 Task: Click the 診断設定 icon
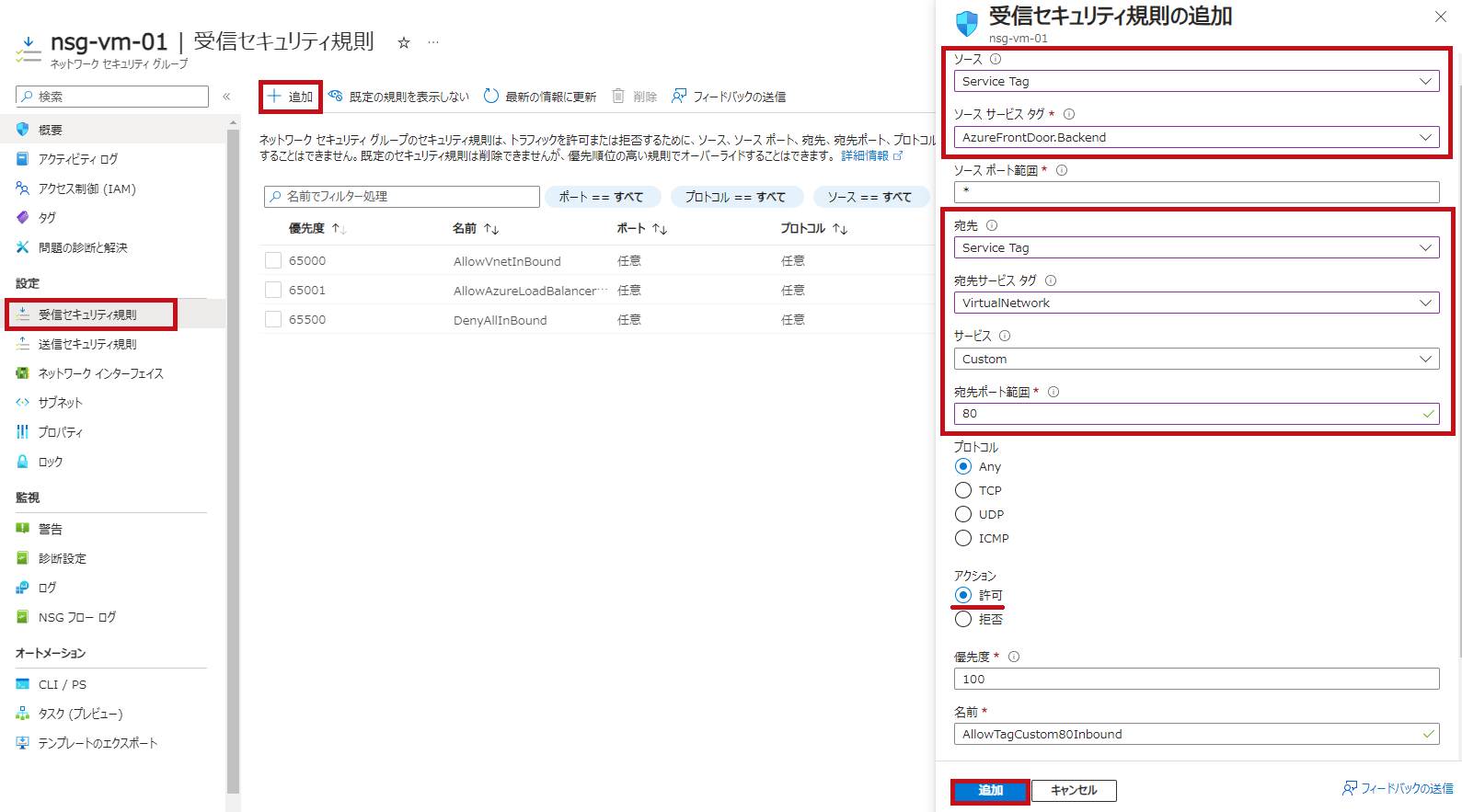(x=23, y=558)
